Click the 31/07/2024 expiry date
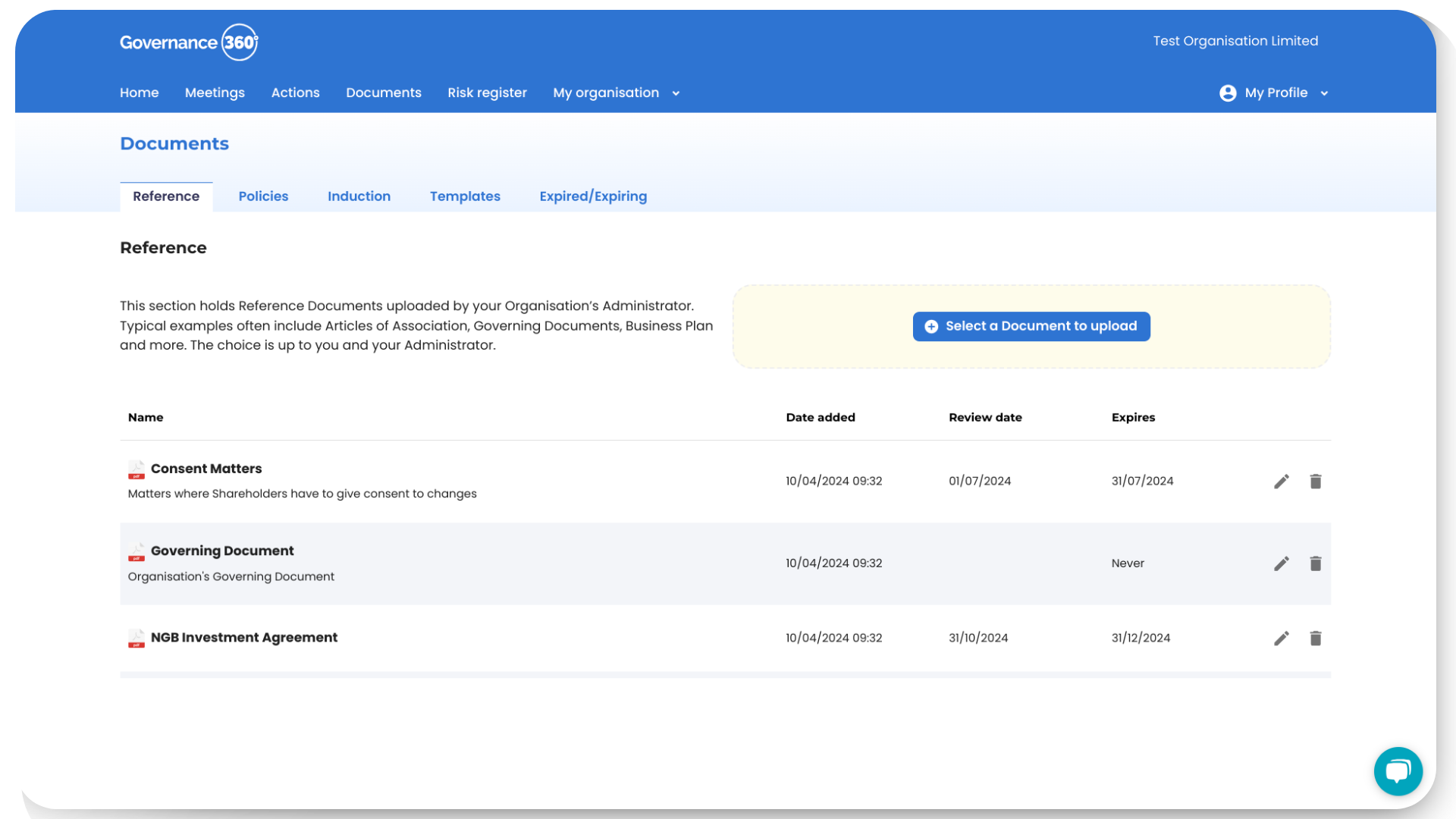The image size is (1456, 819). (1142, 481)
